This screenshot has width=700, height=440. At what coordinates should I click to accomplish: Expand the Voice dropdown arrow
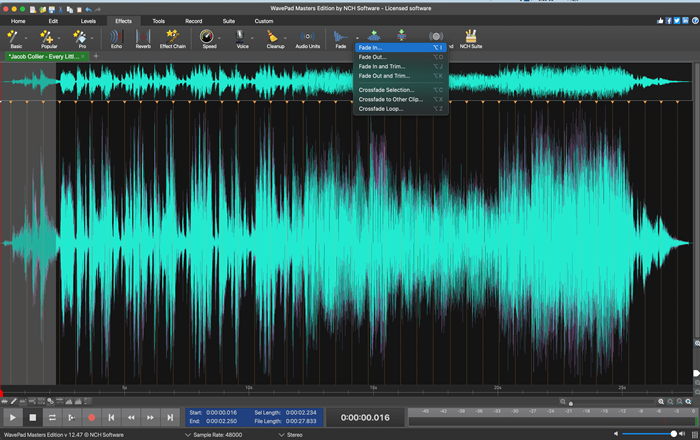[x=252, y=38]
